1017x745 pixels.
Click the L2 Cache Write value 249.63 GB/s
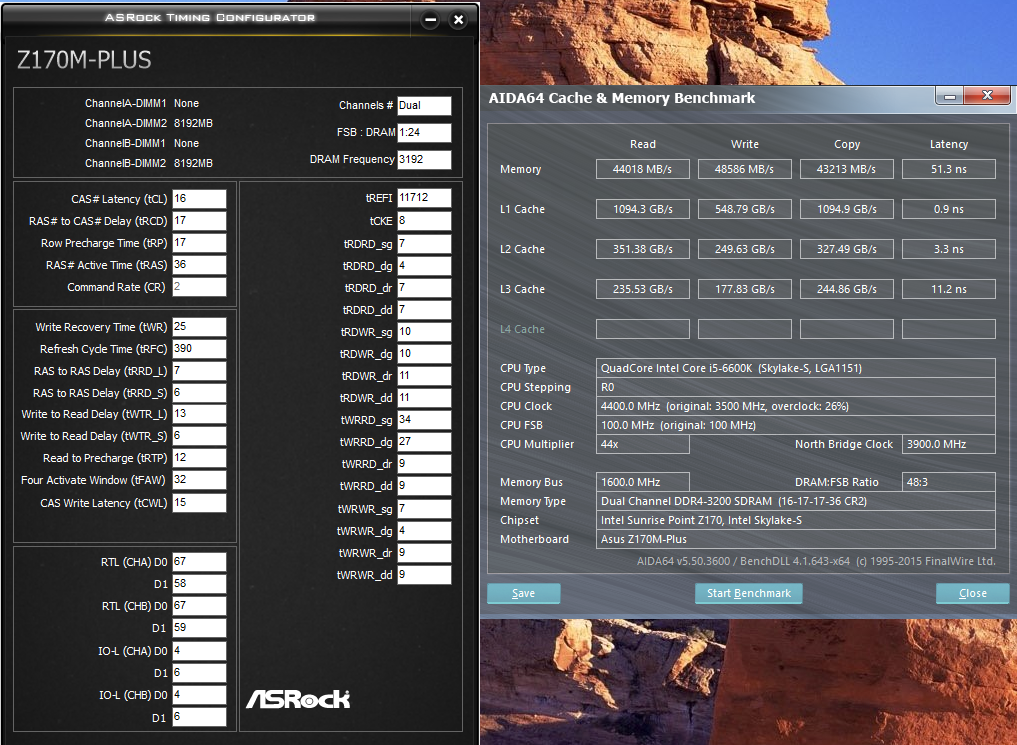(x=745, y=249)
